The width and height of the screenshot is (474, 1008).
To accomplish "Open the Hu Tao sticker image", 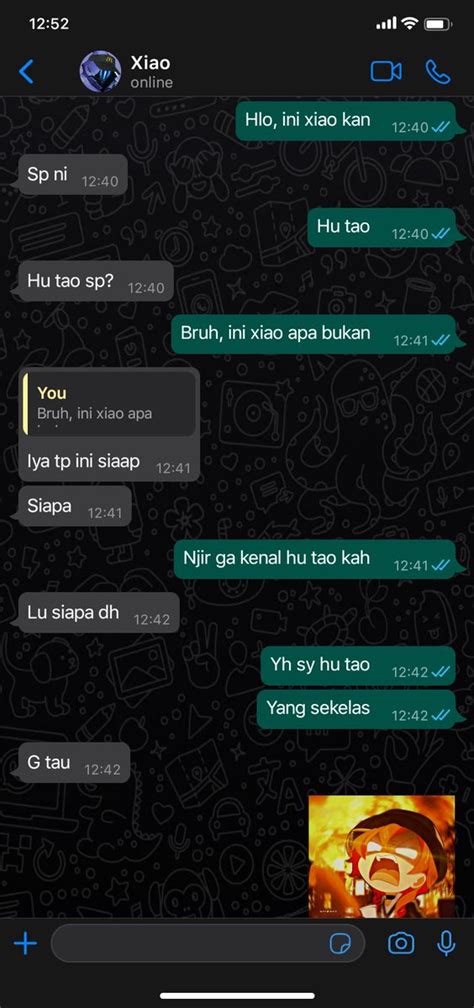I will (x=381, y=856).
